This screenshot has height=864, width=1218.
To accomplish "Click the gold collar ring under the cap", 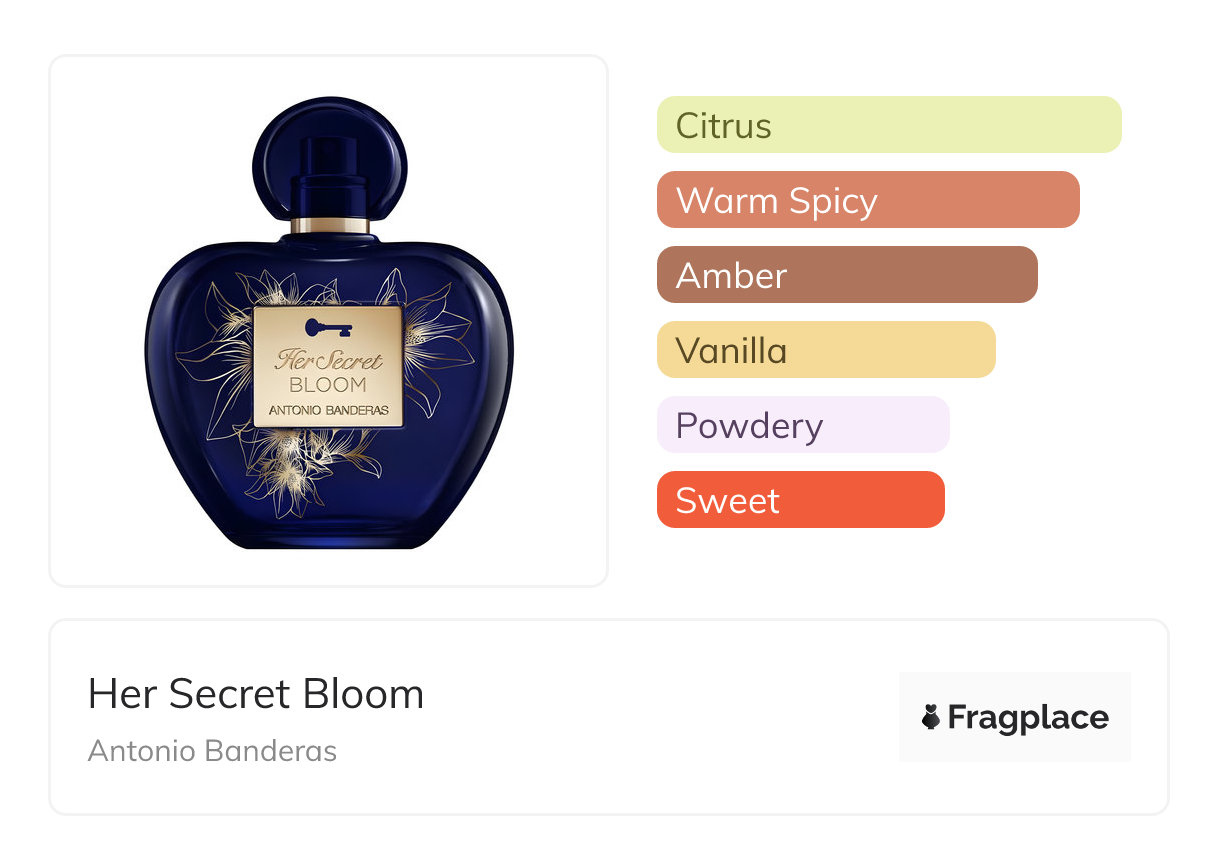I will point(329,223).
